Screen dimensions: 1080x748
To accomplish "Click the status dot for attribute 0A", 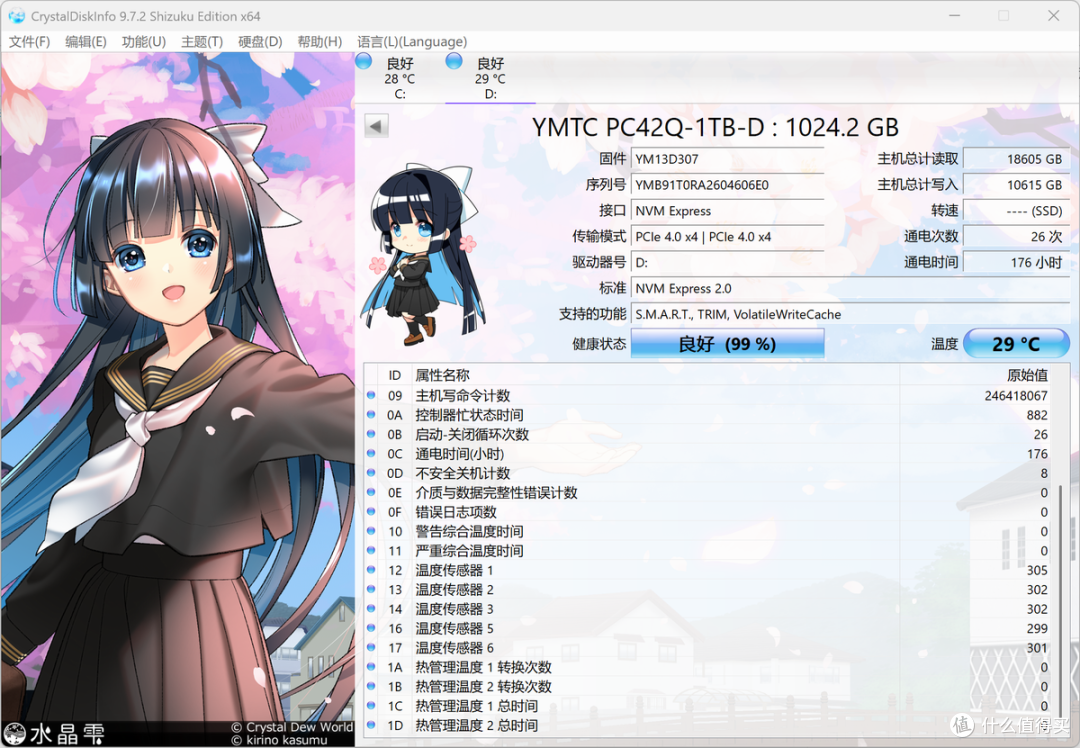I will click(371, 415).
